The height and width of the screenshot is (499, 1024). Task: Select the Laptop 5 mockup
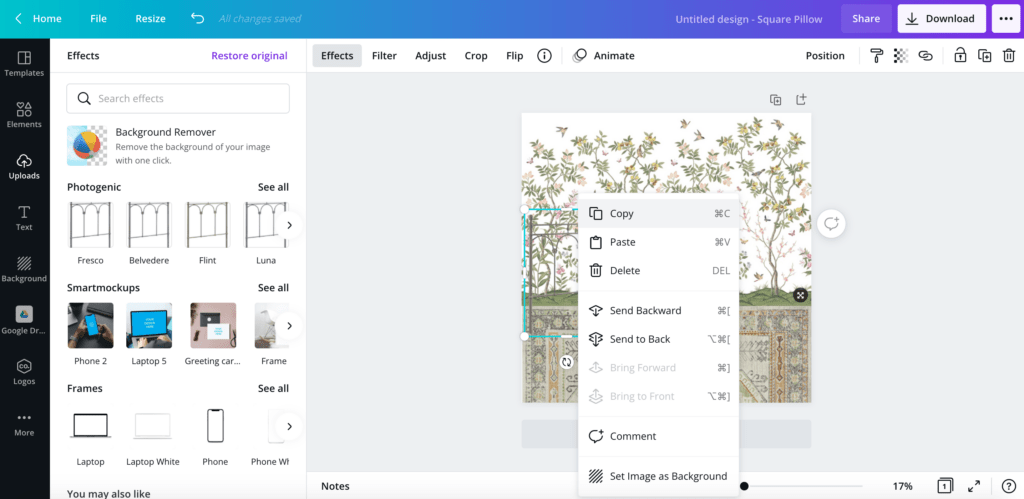[x=149, y=325]
